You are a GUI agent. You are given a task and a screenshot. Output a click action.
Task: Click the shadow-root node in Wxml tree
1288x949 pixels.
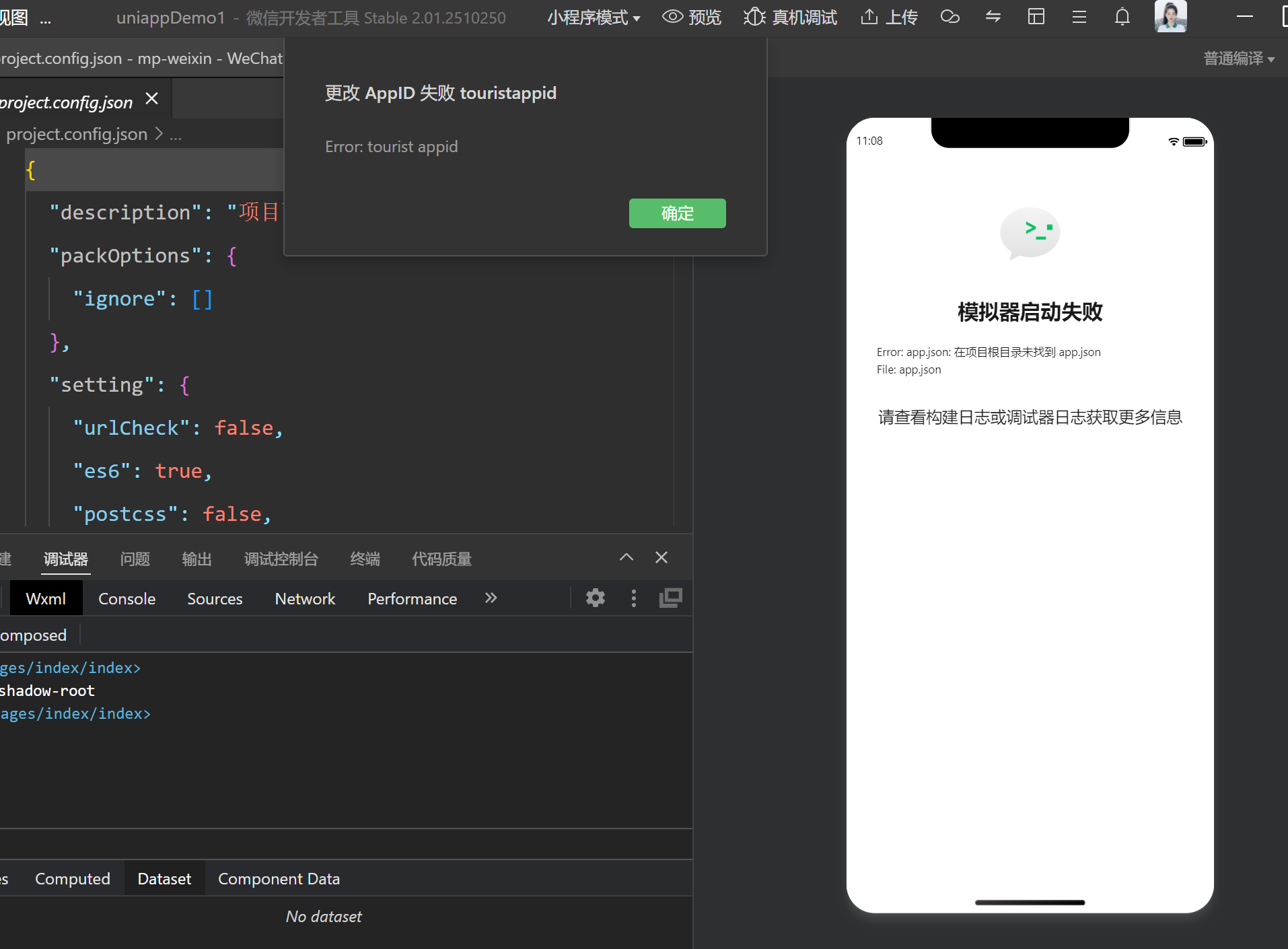48,691
